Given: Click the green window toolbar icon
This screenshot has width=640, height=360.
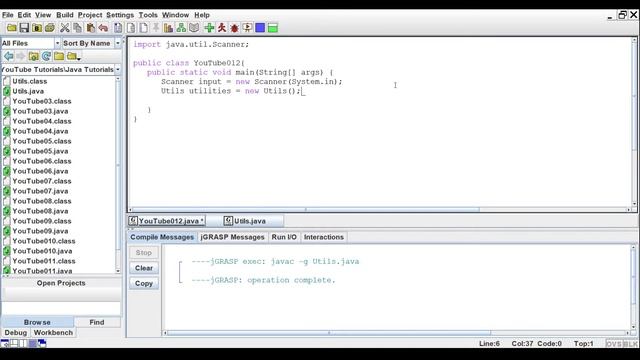Looking at the screenshot, I should pyautogui.click(x=273, y=28).
